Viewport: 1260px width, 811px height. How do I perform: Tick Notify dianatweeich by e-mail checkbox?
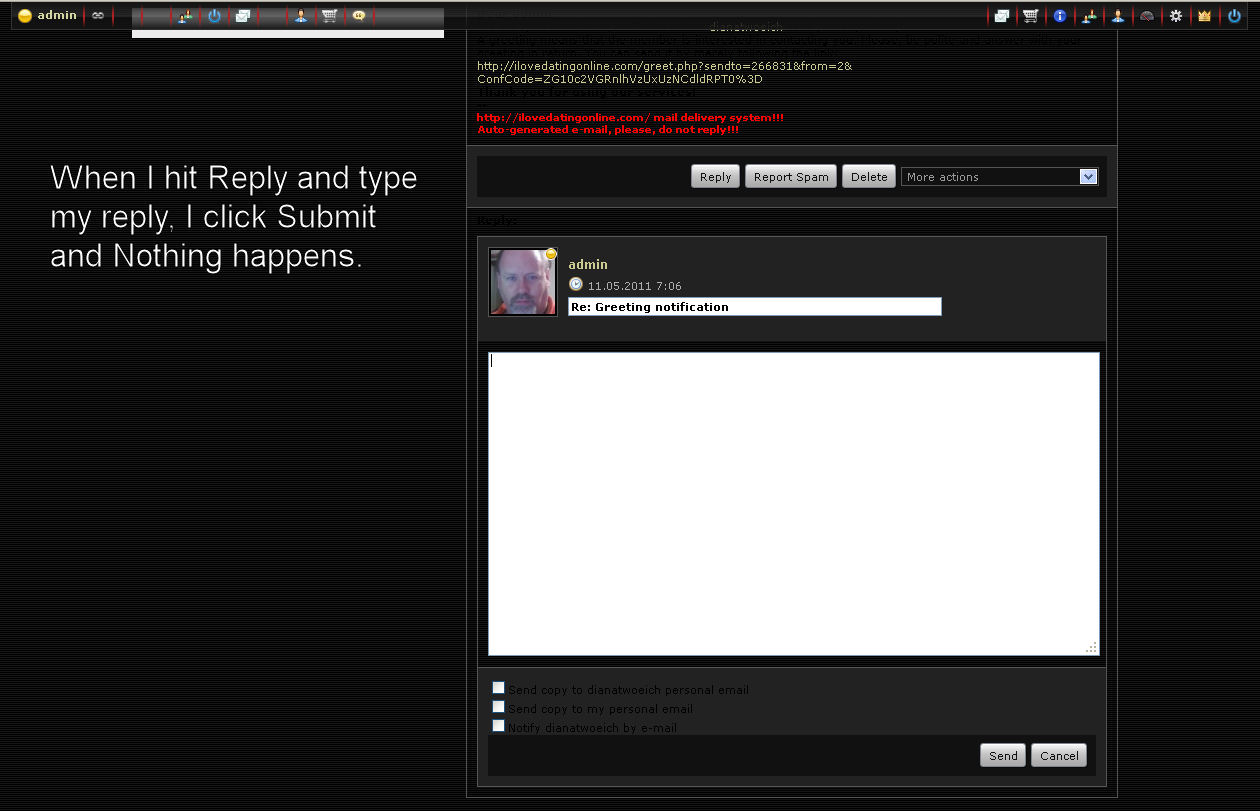click(498, 726)
